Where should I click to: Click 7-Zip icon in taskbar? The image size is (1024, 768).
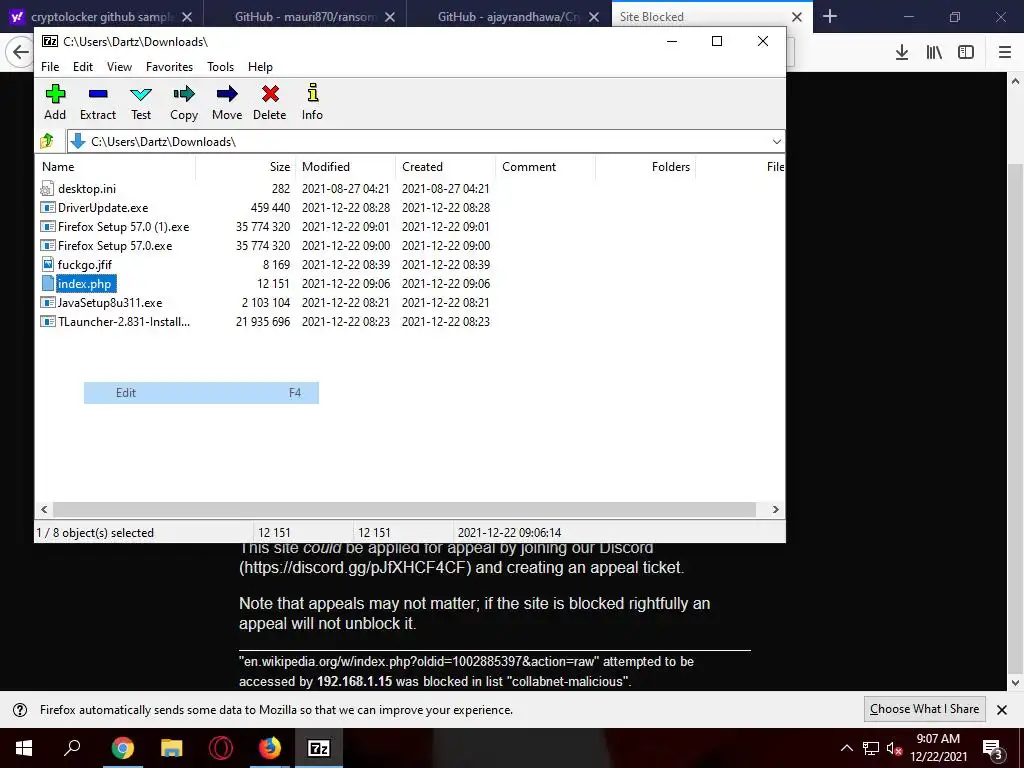coord(319,748)
